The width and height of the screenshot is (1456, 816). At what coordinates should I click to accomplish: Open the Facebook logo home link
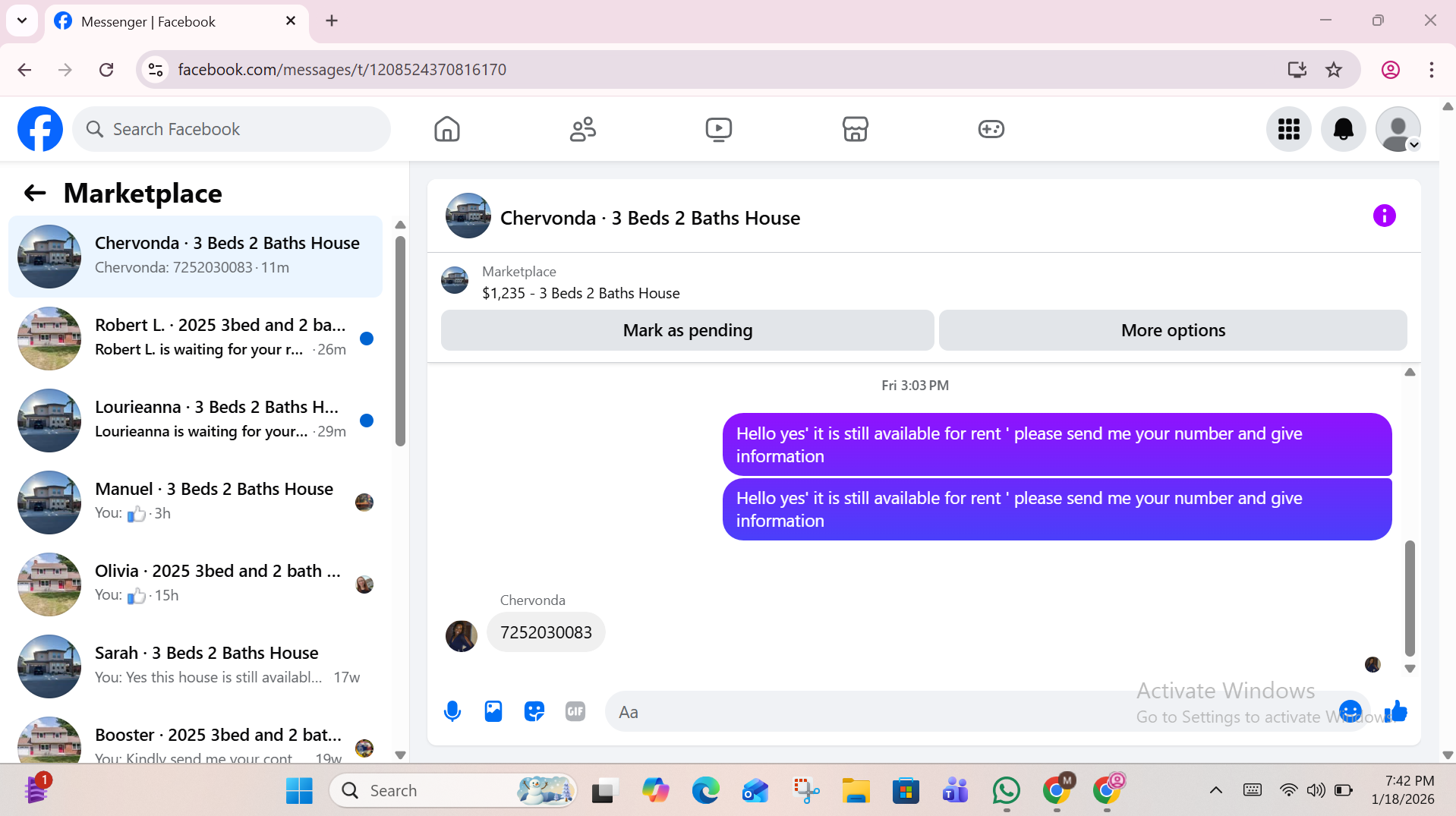pyautogui.click(x=40, y=129)
